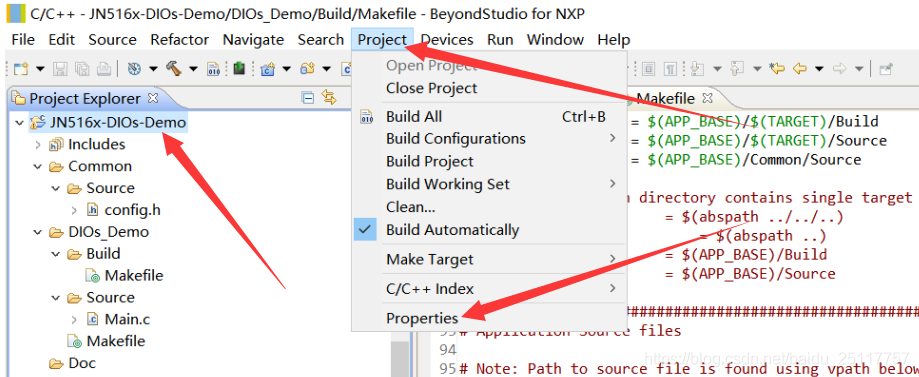Click the Build All binary icon in toolbar
The height and width of the screenshot is (377, 919).
pos(213,69)
